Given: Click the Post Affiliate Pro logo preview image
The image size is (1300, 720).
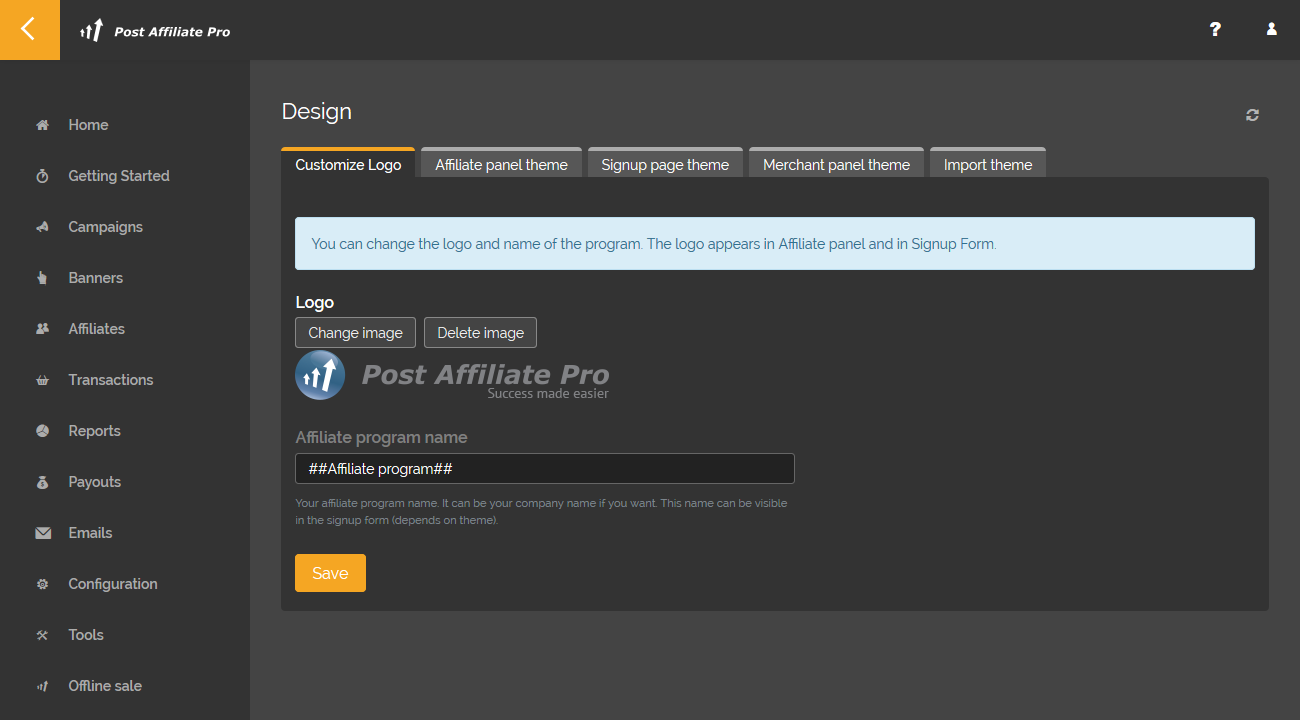Looking at the screenshot, I should click(x=452, y=376).
